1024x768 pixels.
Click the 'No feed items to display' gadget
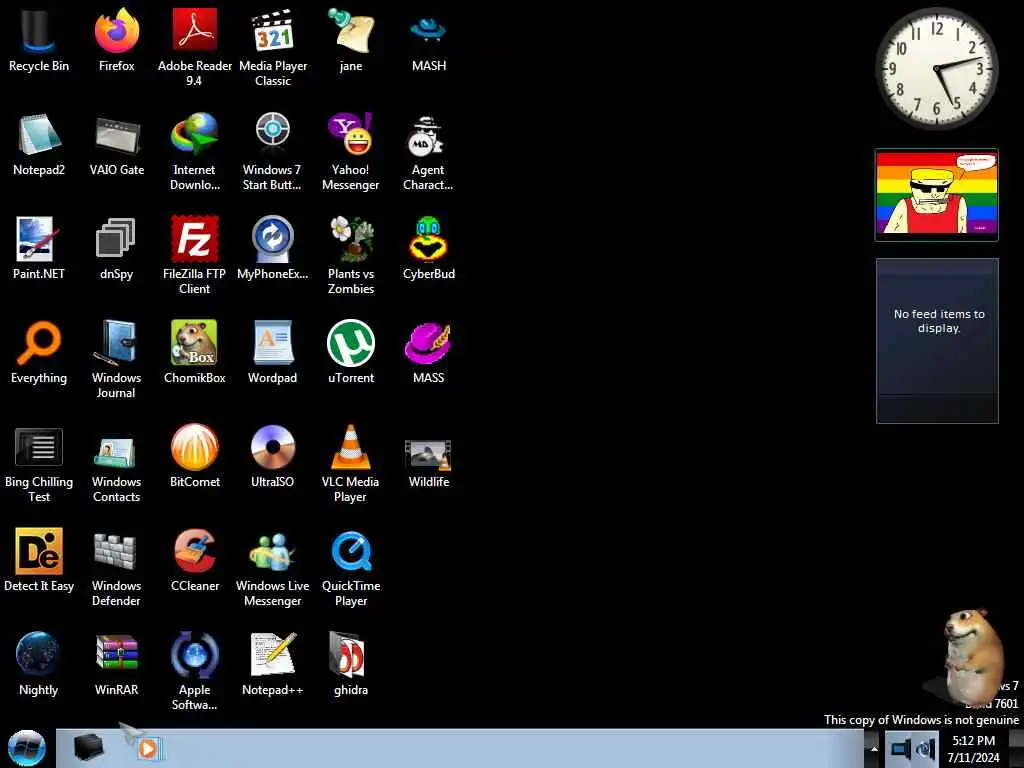[x=937, y=340]
